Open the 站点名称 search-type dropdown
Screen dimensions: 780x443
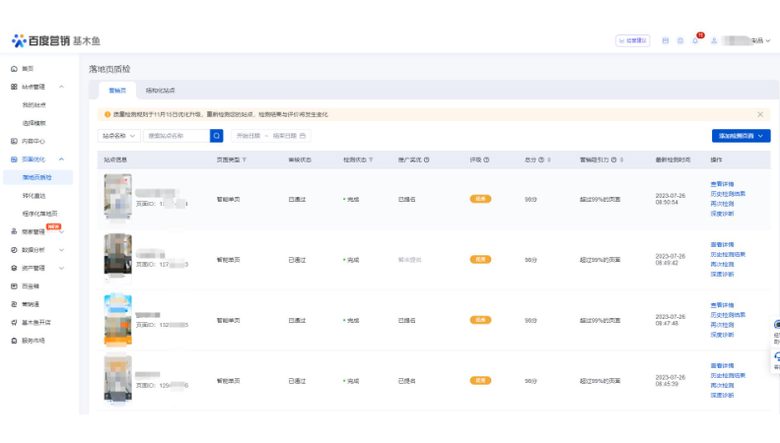[x=119, y=136]
